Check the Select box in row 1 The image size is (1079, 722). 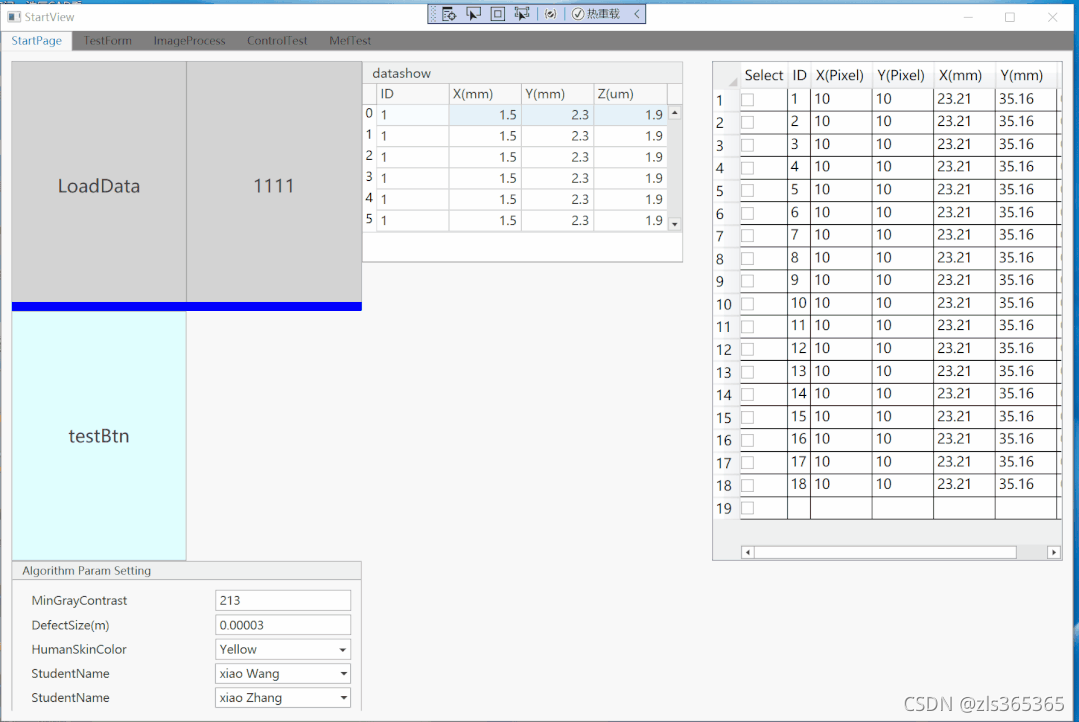coord(748,100)
